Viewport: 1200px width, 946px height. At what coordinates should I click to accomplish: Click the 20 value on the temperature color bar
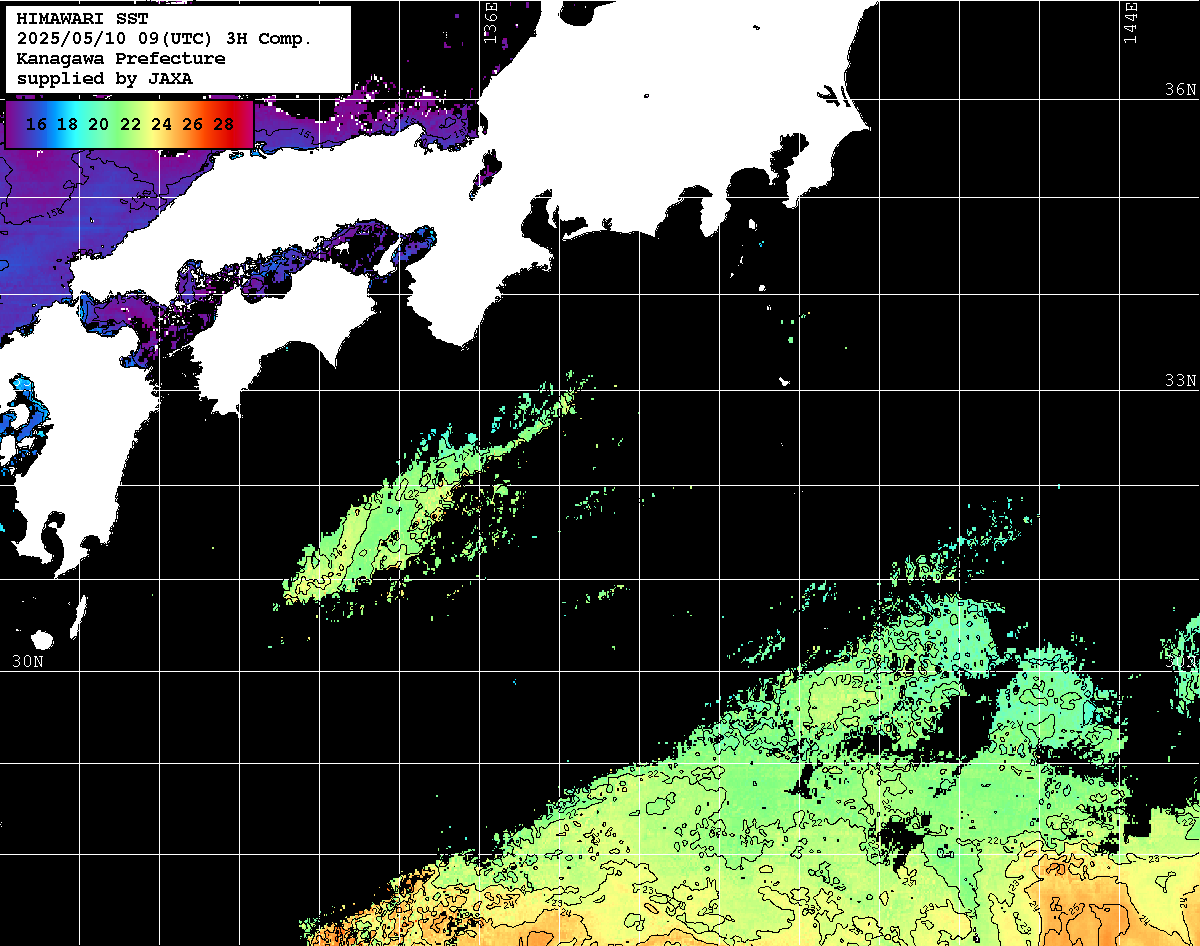point(98,125)
